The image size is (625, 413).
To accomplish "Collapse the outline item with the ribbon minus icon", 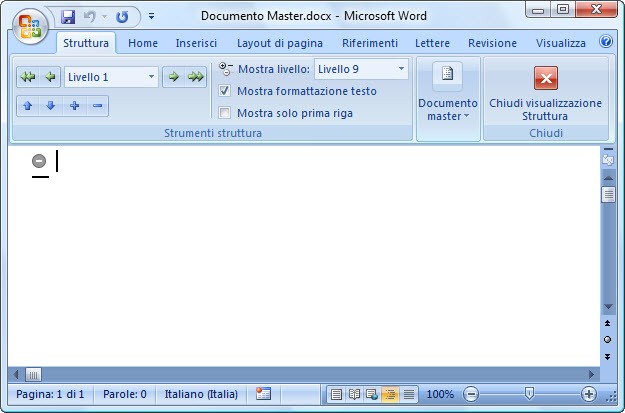I will (x=97, y=106).
